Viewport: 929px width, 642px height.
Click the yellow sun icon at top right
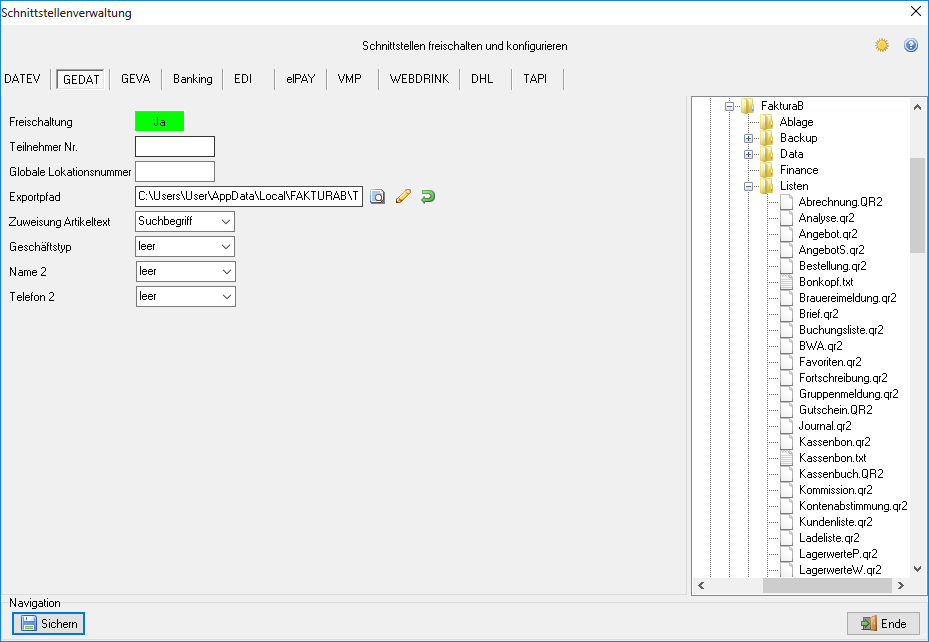pos(882,45)
